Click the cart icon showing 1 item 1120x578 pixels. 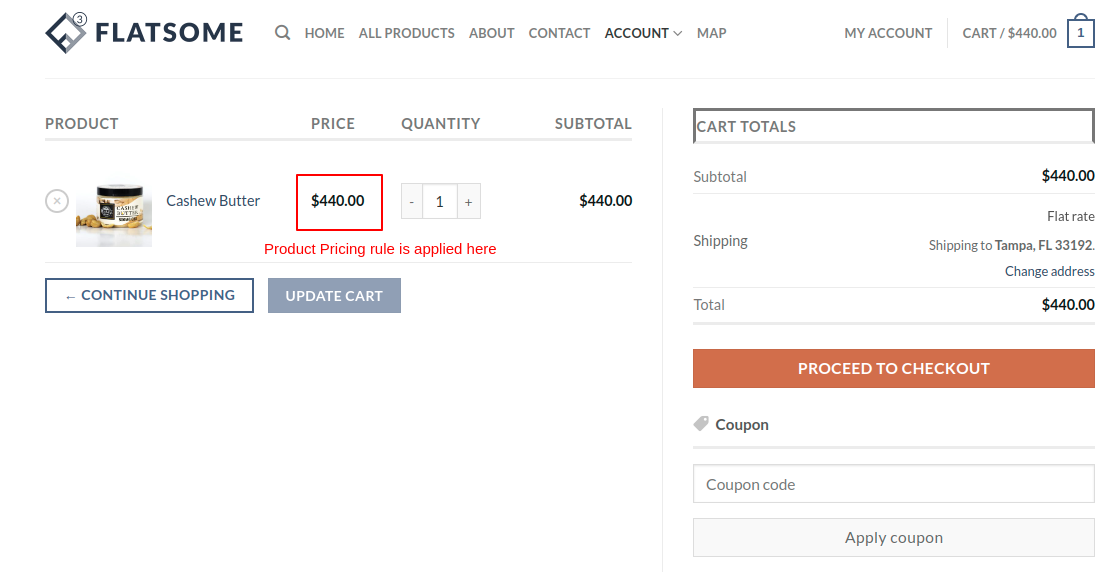(x=1079, y=31)
